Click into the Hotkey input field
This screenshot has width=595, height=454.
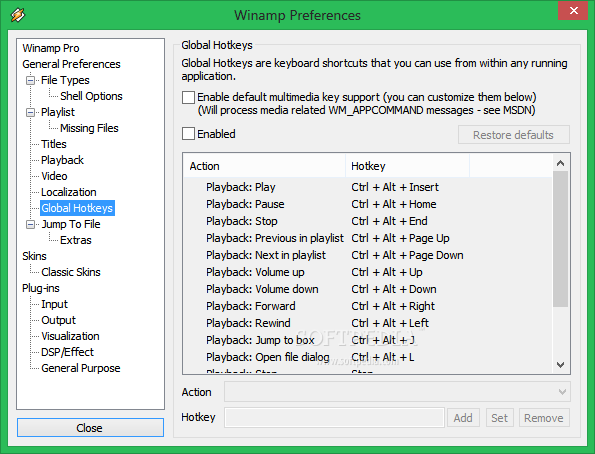point(334,418)
